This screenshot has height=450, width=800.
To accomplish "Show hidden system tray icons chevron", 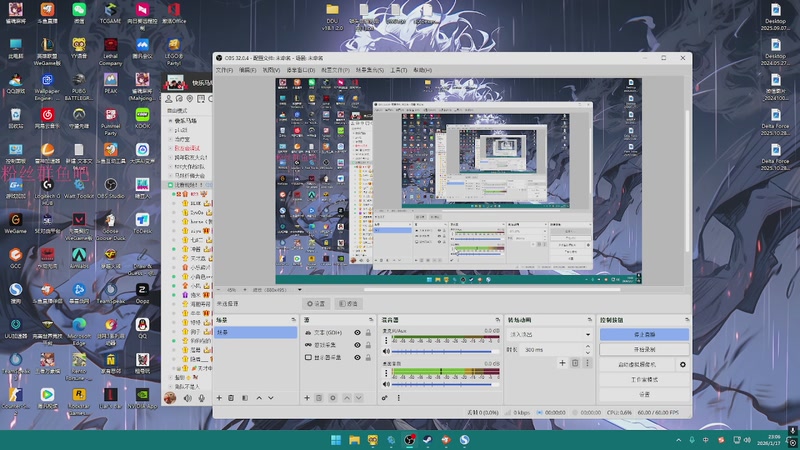I will (679, 440).
